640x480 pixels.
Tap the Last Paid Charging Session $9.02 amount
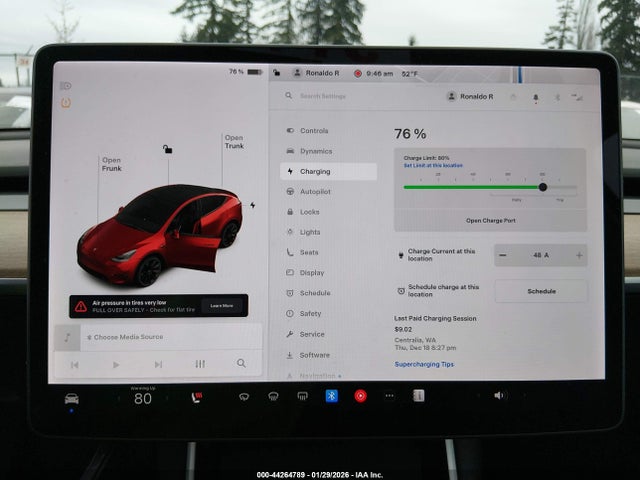[403, 329]
